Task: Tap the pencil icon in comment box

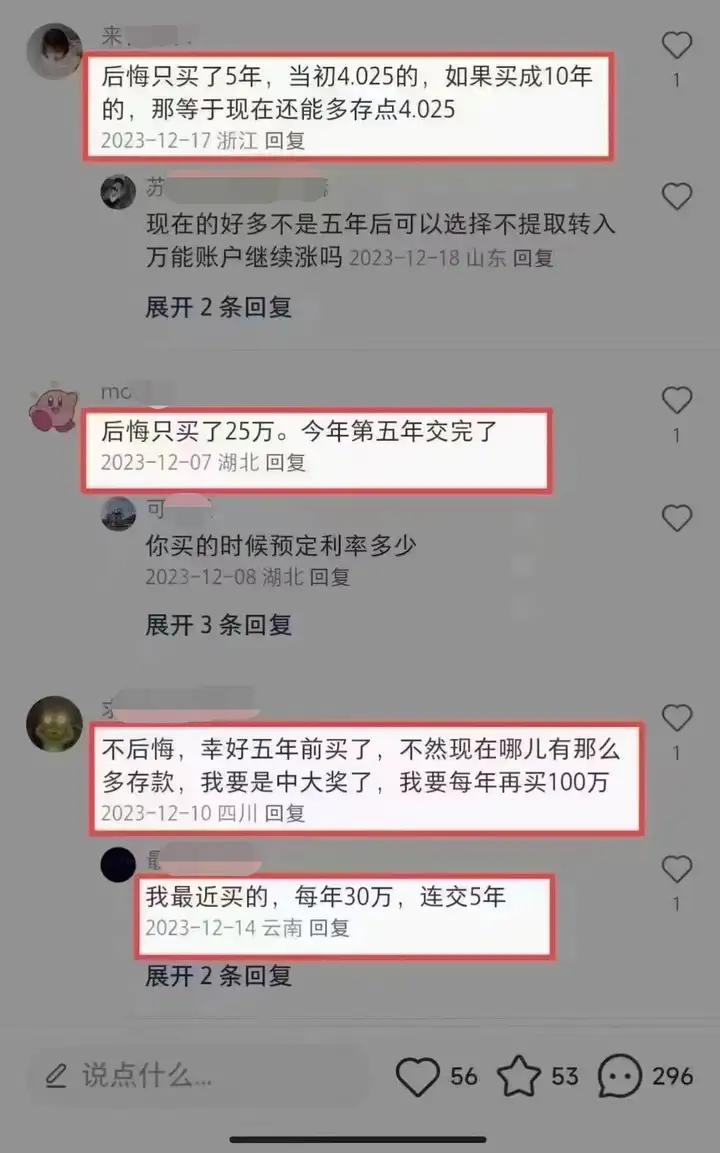Action: tap(56, 1076)
